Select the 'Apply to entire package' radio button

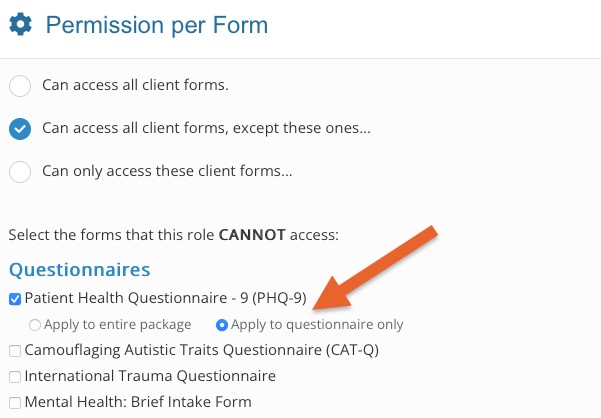[35, 325]
